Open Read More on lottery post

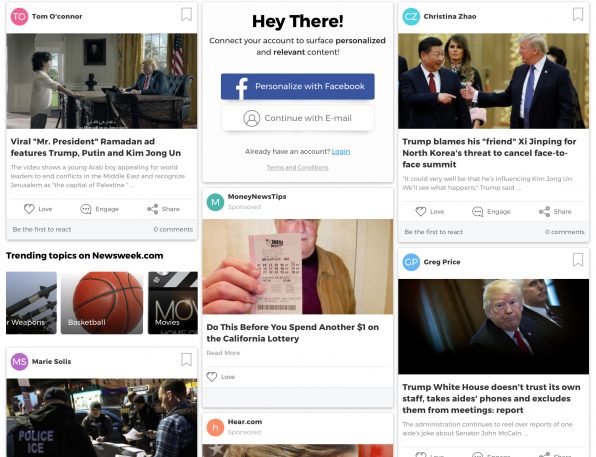point(223,353)
